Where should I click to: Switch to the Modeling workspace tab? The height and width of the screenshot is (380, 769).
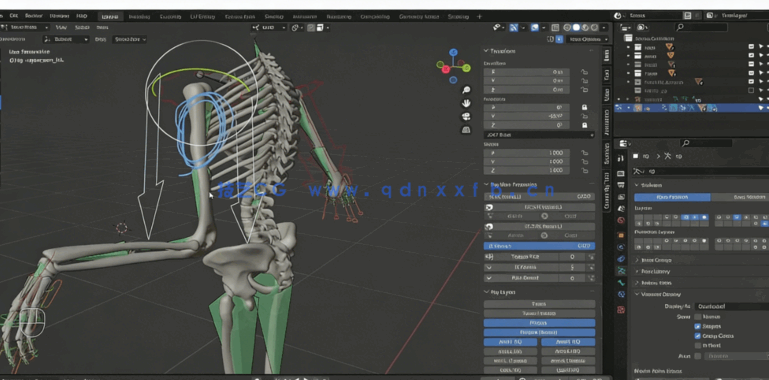[x=139, y=16]
